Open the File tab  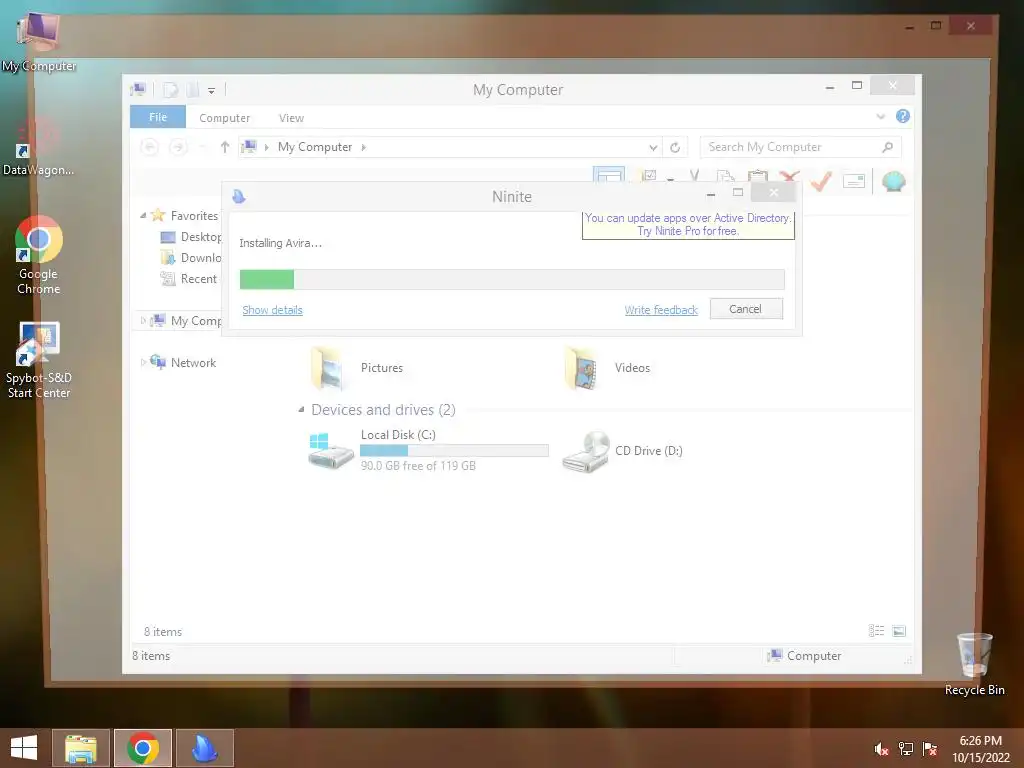pyautogui.click(x=158, y=117)
